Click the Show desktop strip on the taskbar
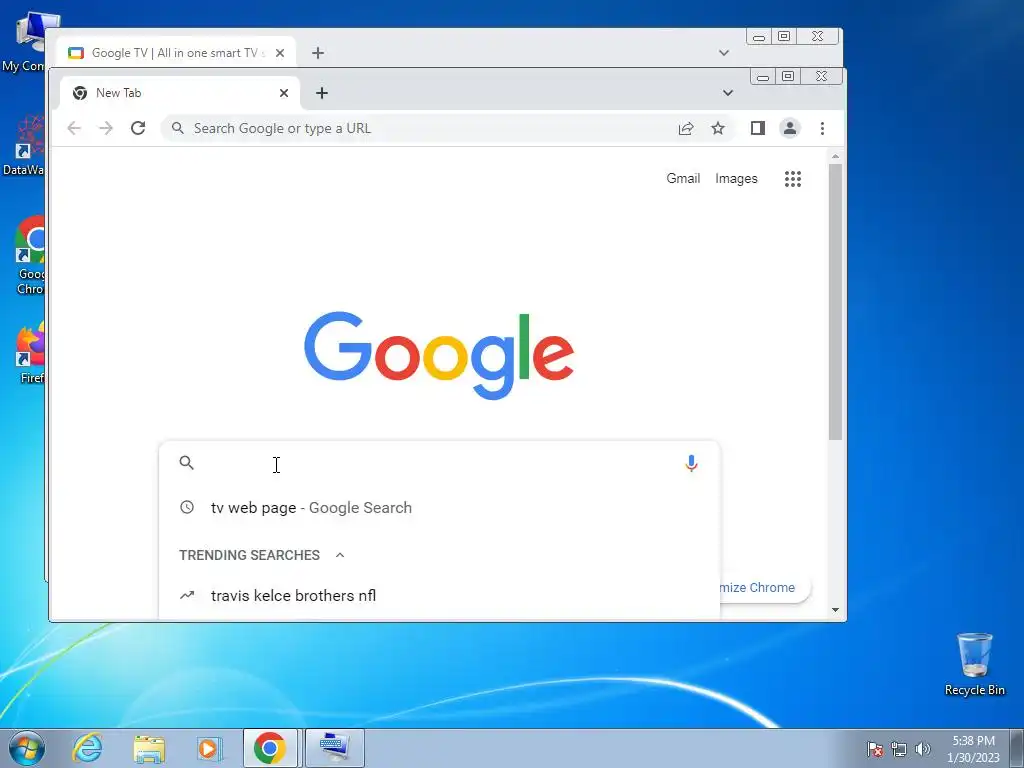This screenshot has height=768, width=1024. click(1017, 748)
